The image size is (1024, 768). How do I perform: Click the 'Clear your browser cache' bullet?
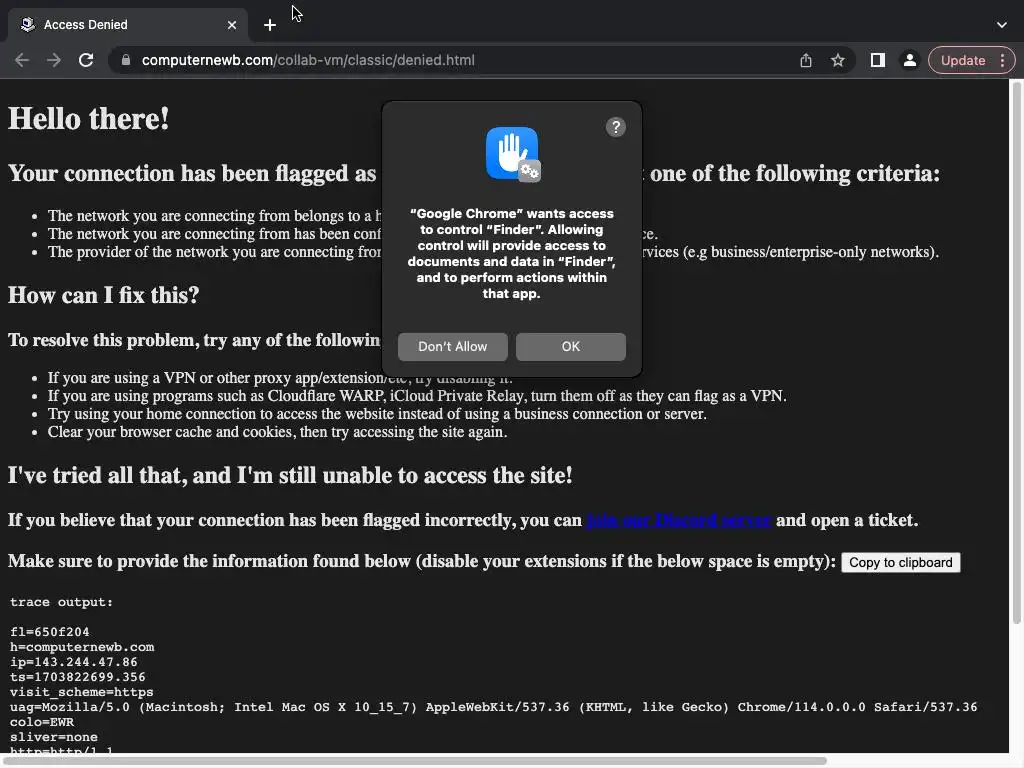(277, 432)
